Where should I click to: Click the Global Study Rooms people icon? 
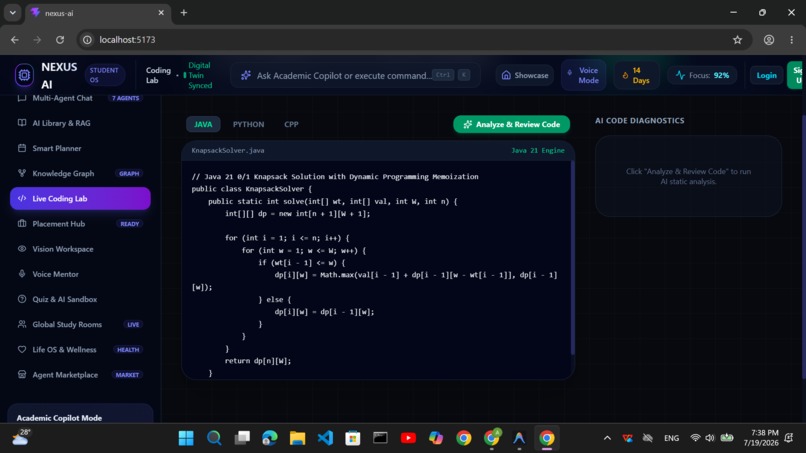[x=22, y=324]
